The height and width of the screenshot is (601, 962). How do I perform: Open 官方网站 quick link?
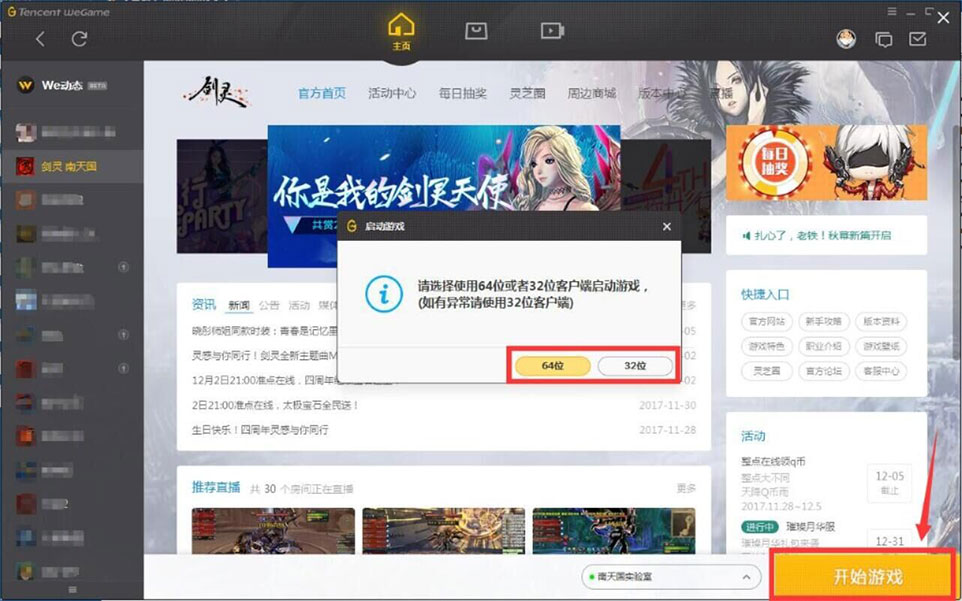point(767,321)
